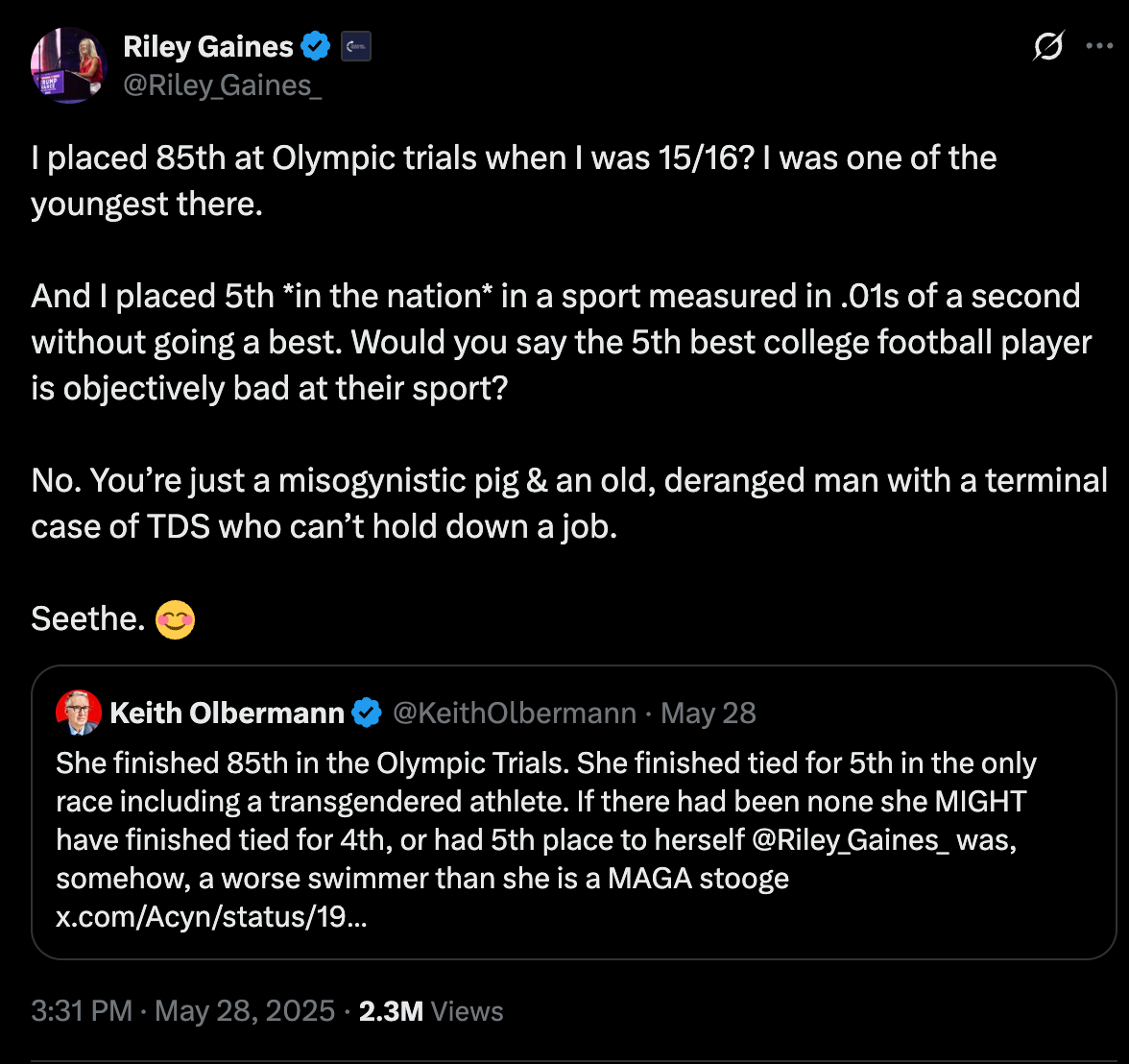Click the Riley Gaines display name
1129x1064 pixels.
(x=208, y=46)
